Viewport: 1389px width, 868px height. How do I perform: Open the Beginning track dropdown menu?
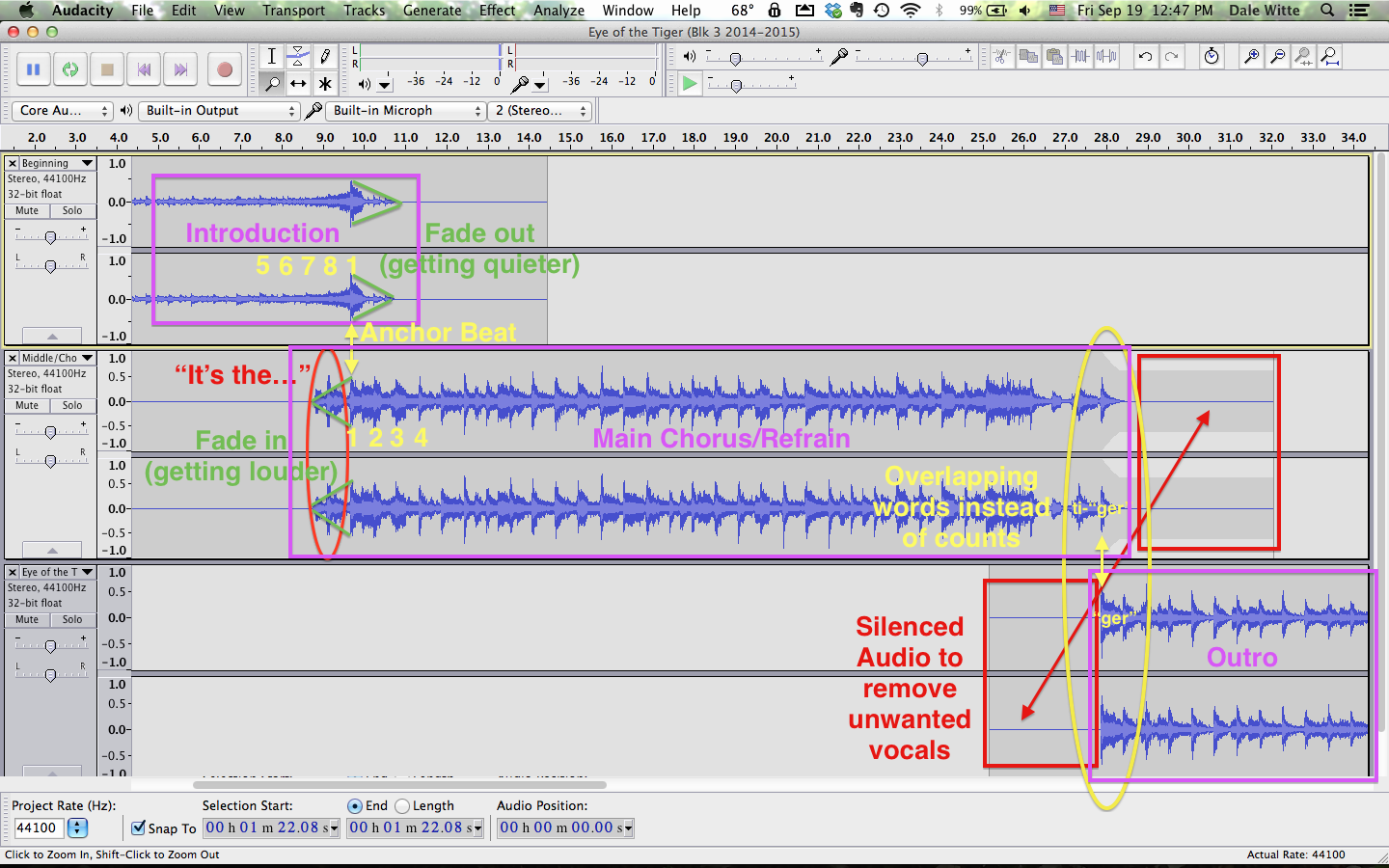tap(87, 163)
